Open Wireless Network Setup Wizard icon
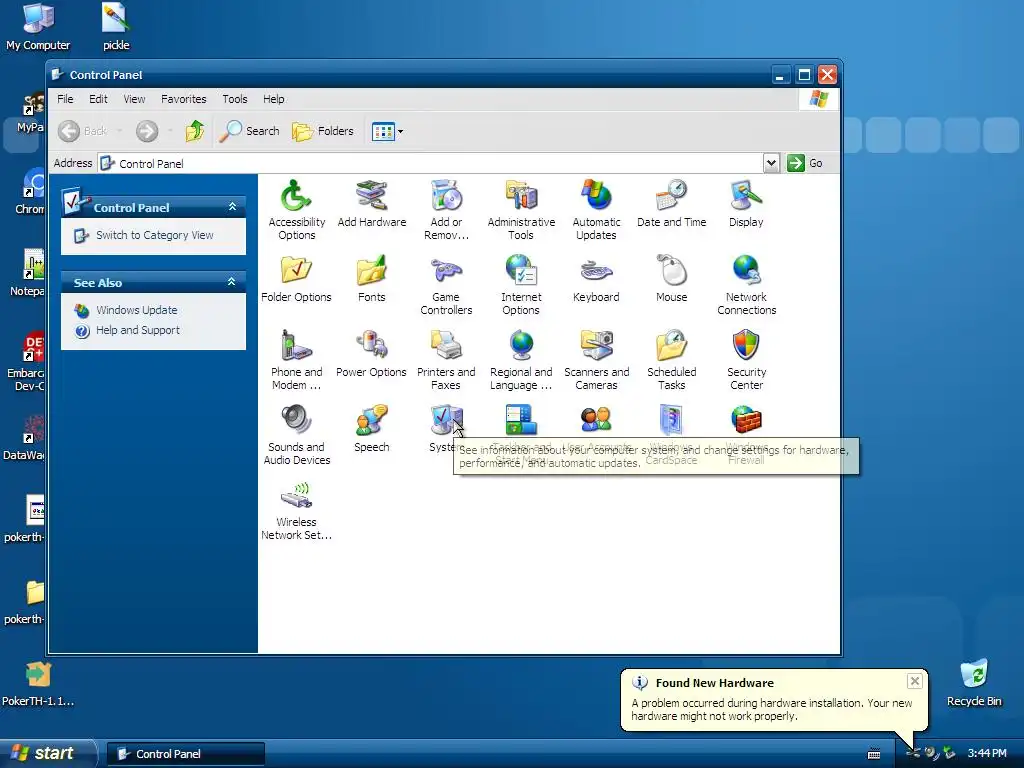Viewport: 1024px width, 768px height. point(296,510)
